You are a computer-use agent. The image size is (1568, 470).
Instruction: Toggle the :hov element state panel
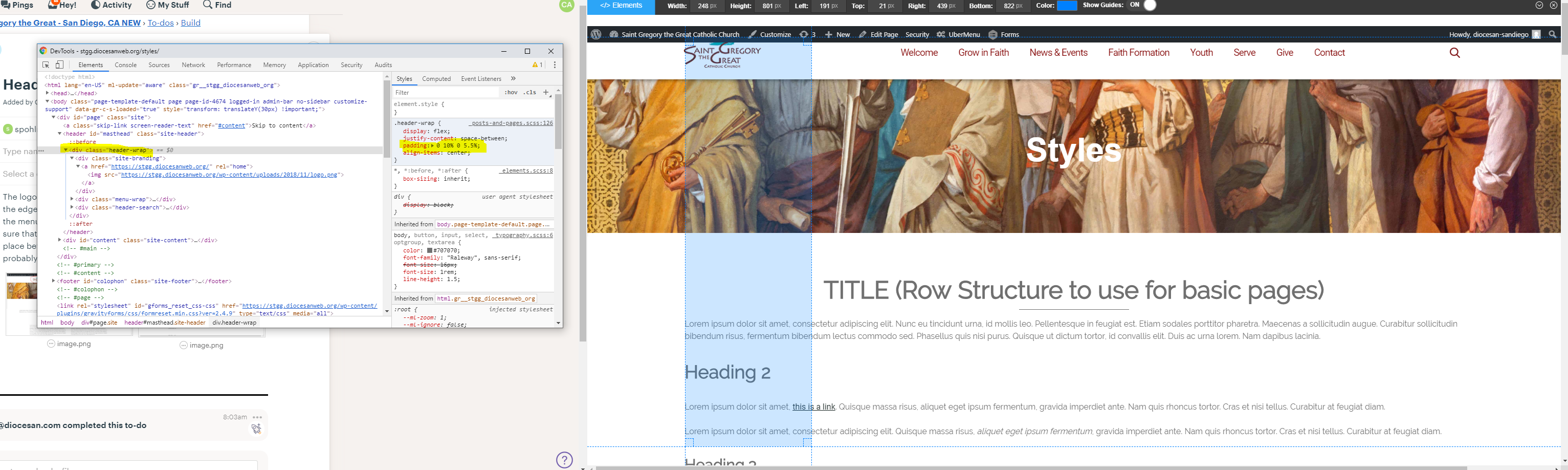pos(511,93)
